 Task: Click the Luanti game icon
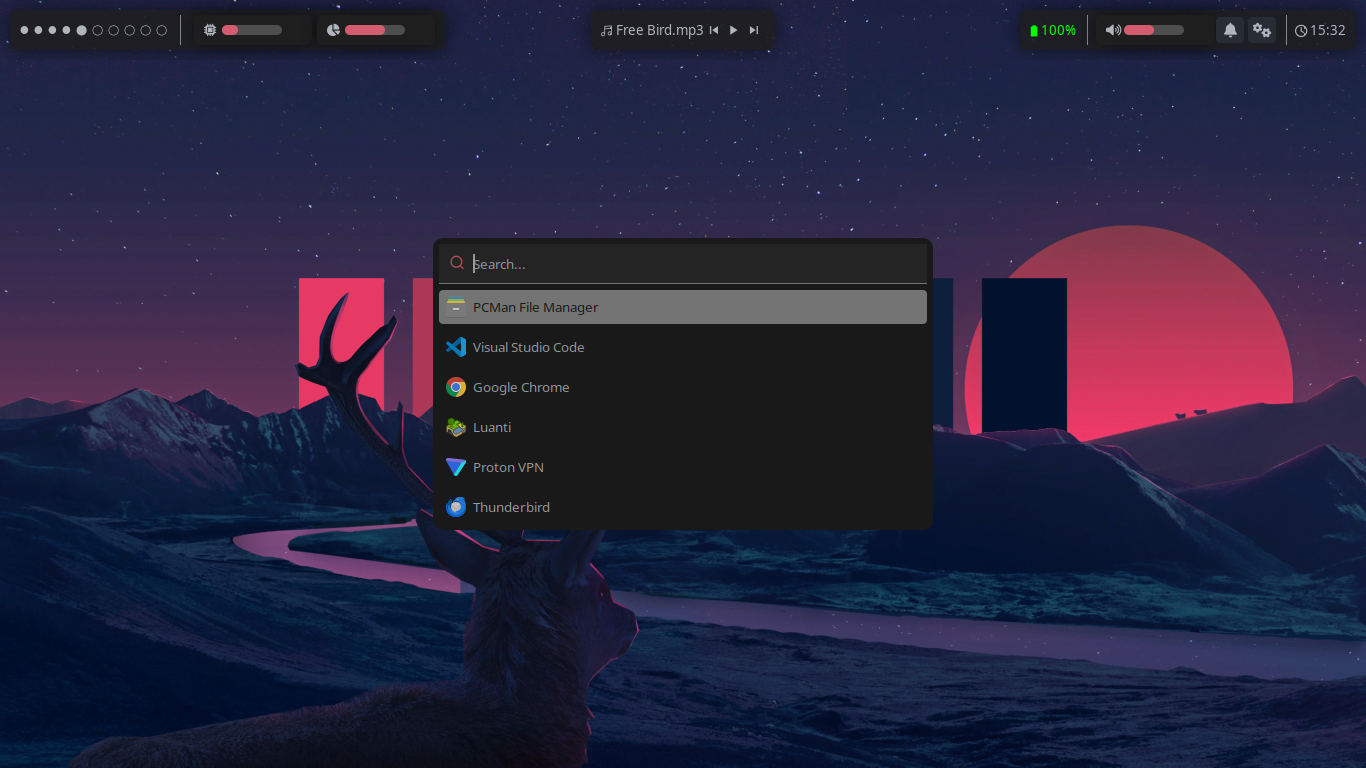pos(456,427)
